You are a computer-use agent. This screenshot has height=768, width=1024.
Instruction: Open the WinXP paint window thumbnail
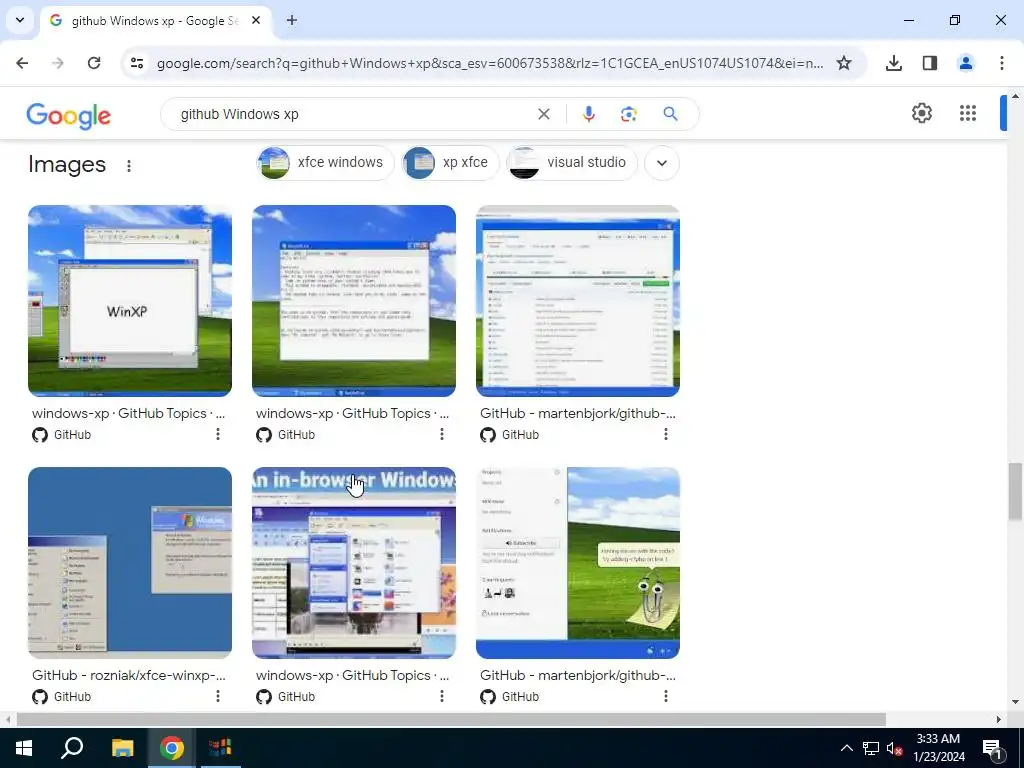click(x=130, y=300)
